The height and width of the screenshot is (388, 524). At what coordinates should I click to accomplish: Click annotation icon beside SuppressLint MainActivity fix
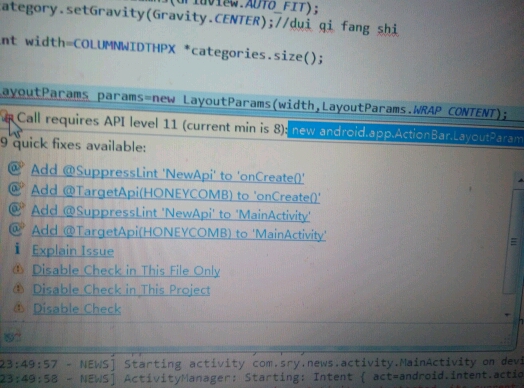click(x=16, y=209)
